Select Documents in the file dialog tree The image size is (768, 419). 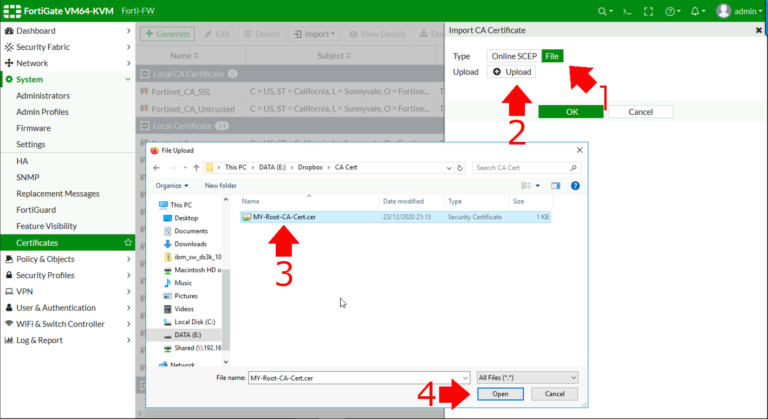[x=191, y=231]
